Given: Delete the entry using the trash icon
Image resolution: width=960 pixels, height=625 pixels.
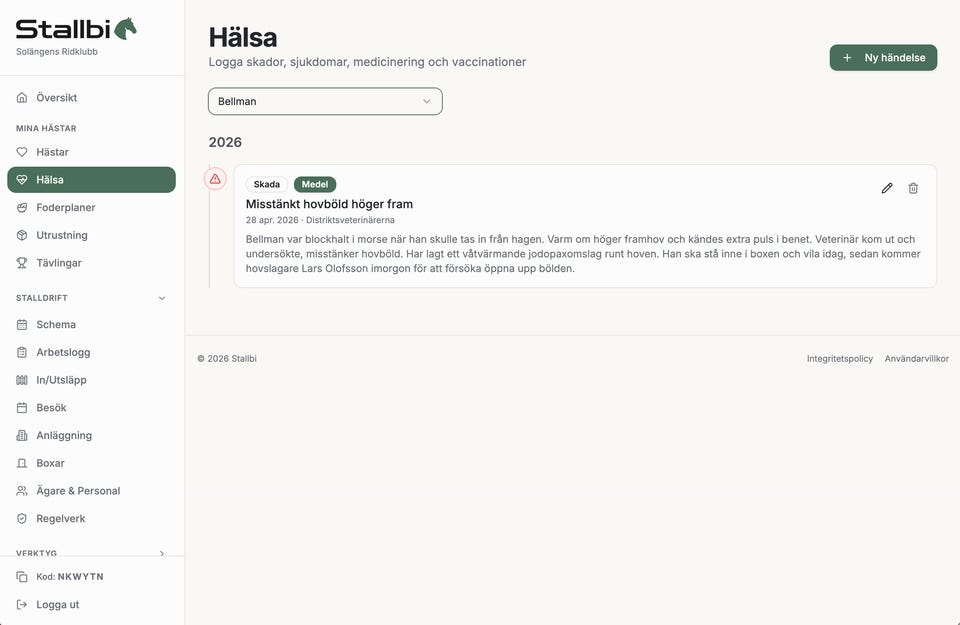Looking at the screenshot, I should (913, 188).
